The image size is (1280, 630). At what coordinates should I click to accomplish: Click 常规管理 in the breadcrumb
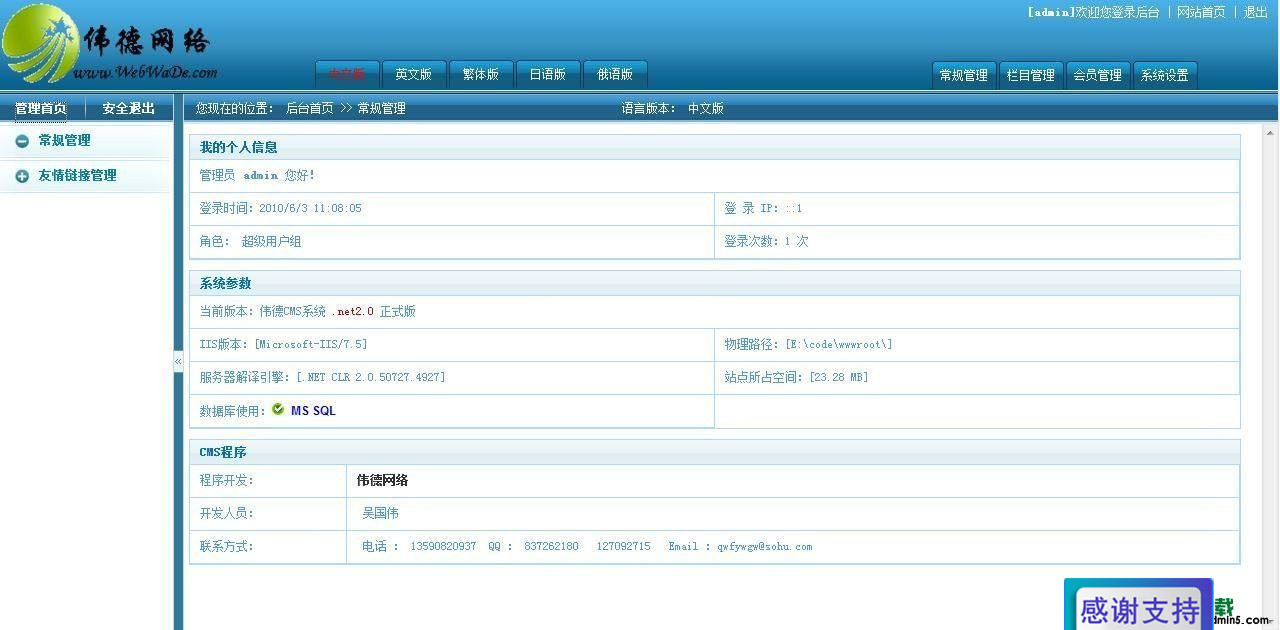click(x=382, y=108)
